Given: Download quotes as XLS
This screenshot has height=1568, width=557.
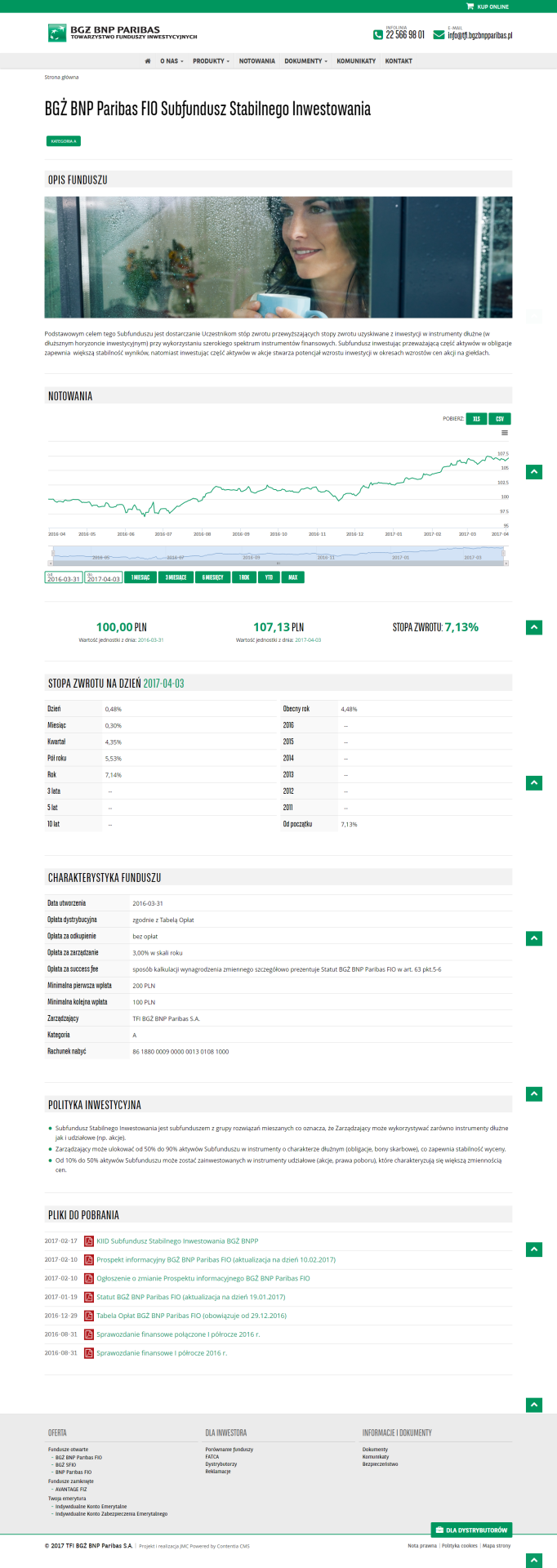Looking at the screenshot, I should pos(476,419).
